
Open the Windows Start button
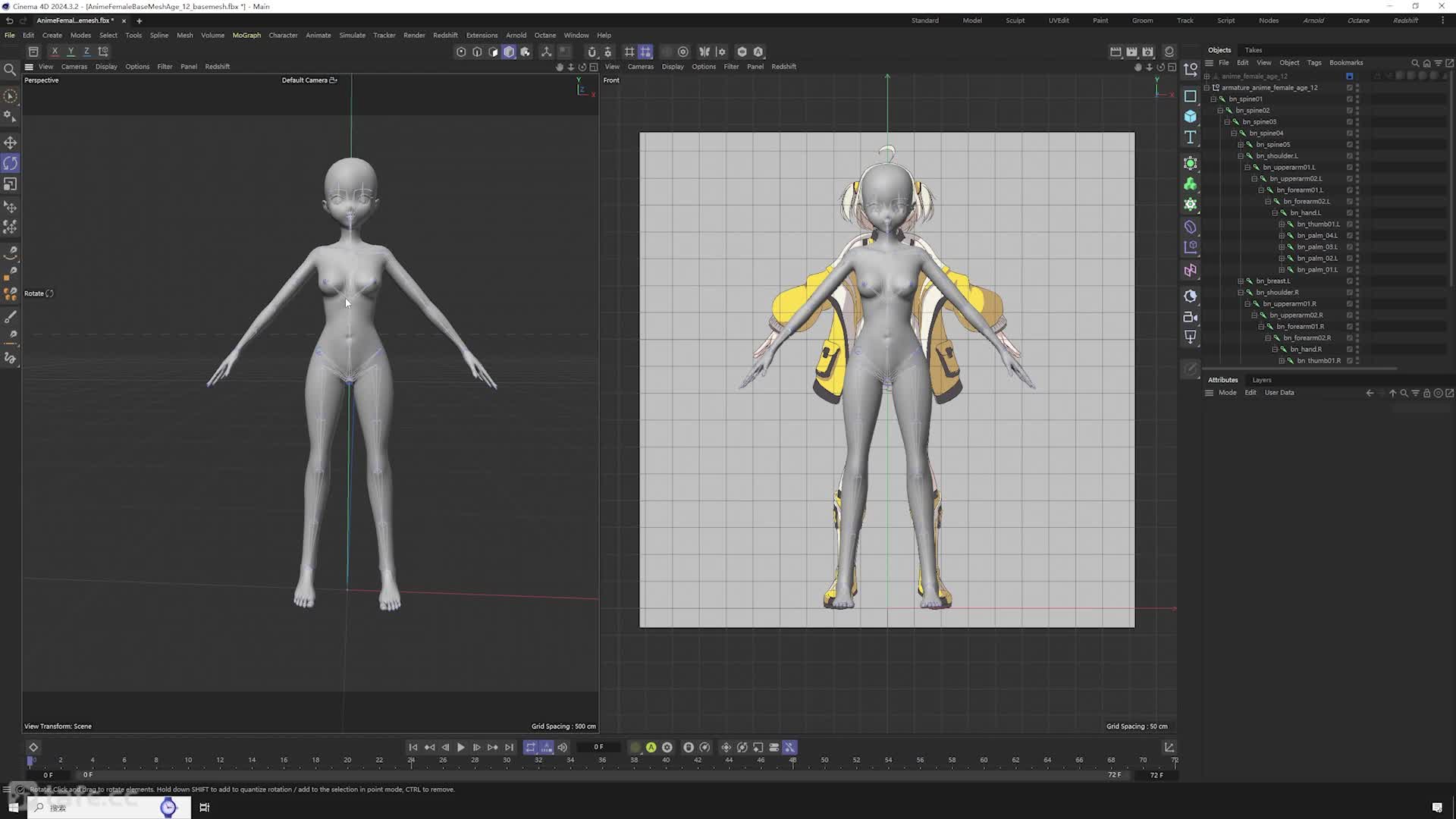coord(13,808)
